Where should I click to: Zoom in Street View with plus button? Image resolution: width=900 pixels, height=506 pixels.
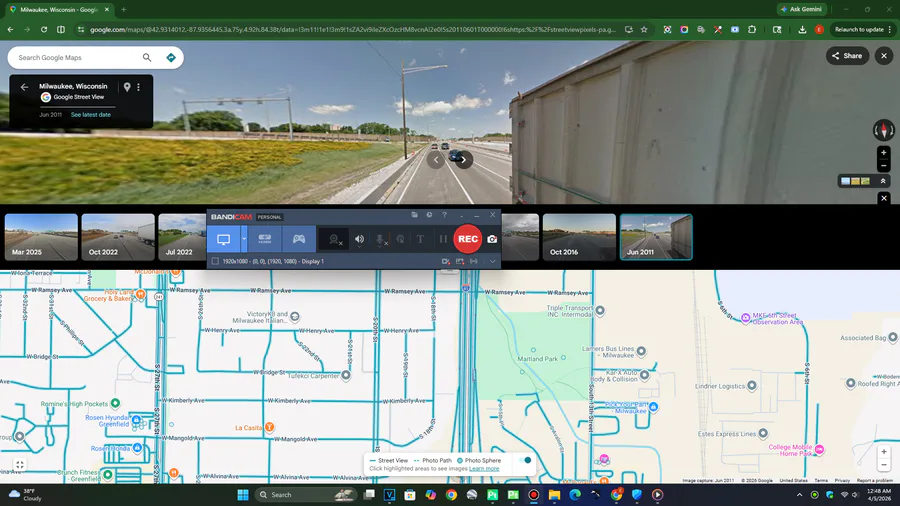point(884,153)
